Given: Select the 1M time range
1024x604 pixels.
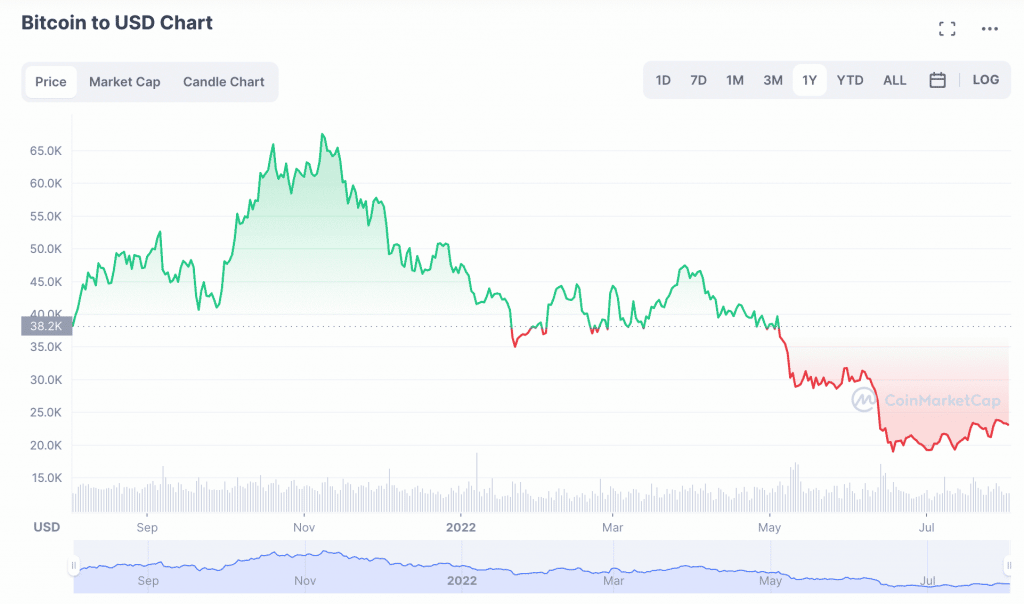Looking at the screenshot, I should tap(735, 80).
